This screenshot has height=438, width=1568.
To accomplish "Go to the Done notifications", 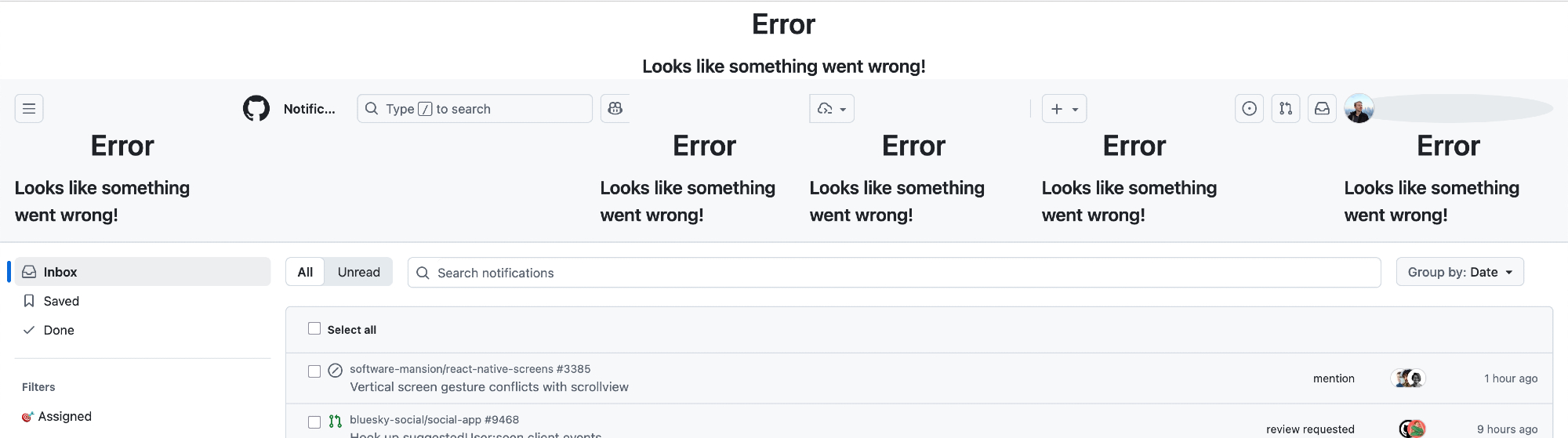I will (59, 330).
